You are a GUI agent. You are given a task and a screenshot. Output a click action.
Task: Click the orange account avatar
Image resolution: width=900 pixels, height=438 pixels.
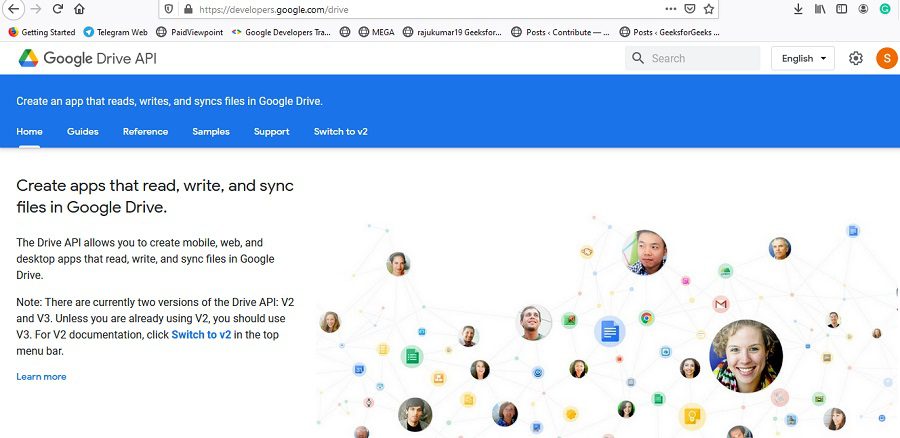tap(886, 58)
